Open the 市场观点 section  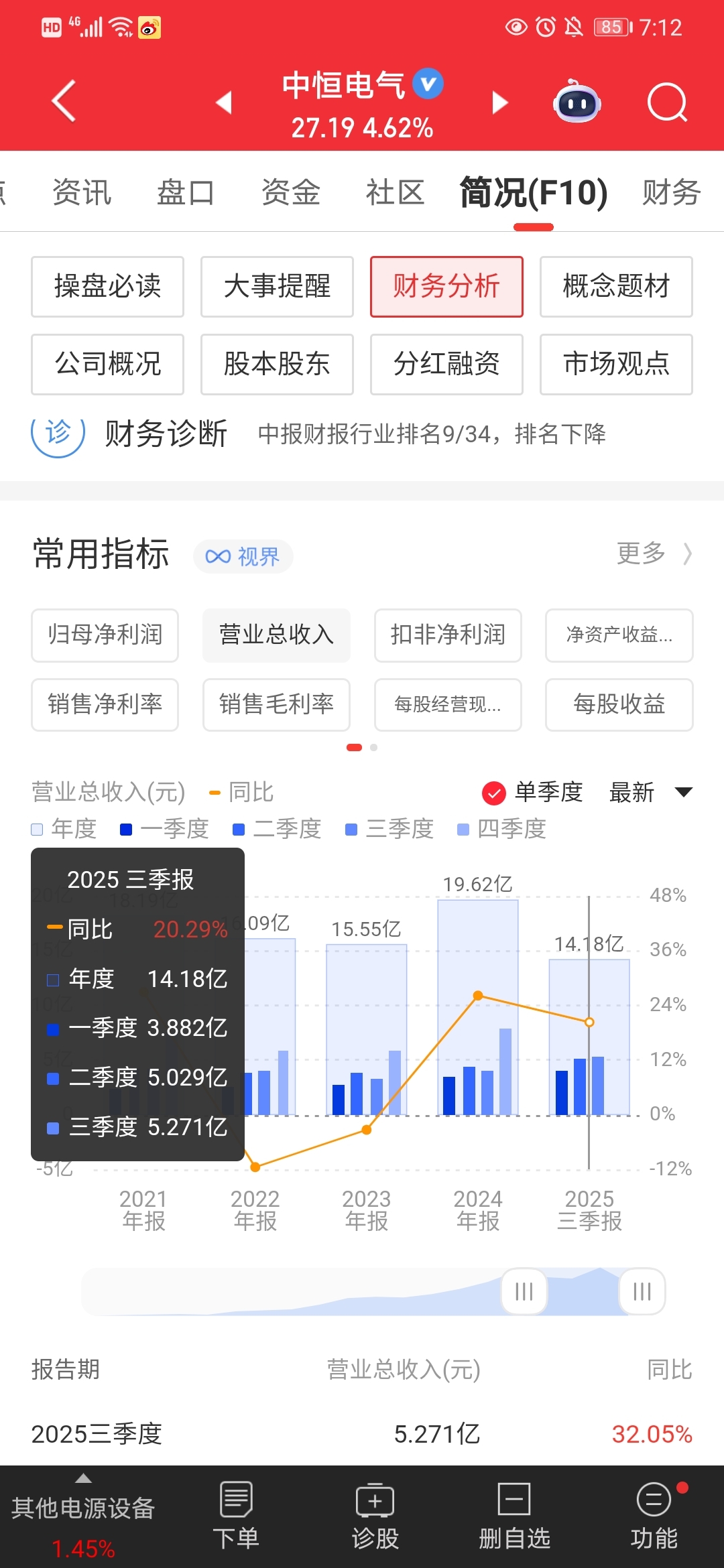[616, 365]
